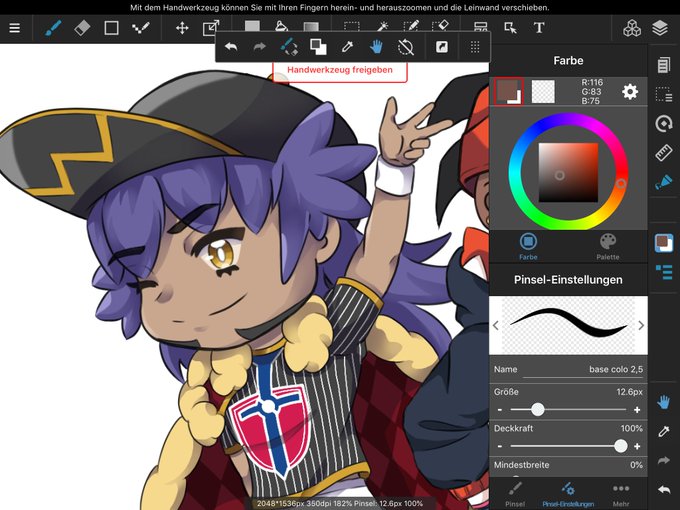This screenshot has width=680, height=510.
Task: Toggle the ruler icon in right sidebar
Action: pos(664,153)
